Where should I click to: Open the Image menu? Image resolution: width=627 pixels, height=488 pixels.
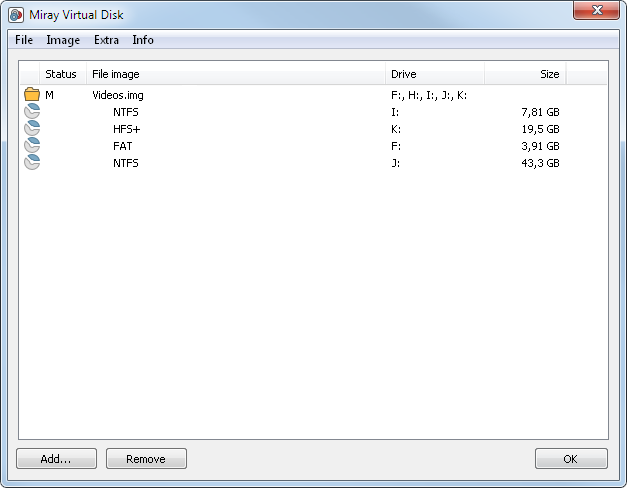(63, 40)
